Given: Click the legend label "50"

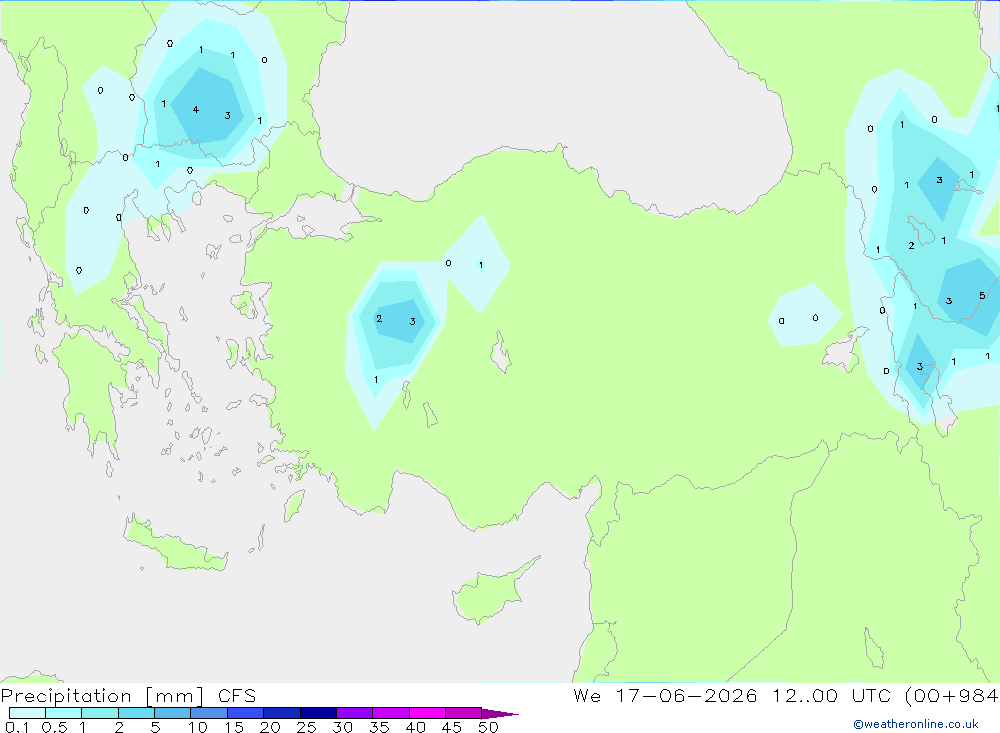Looking at the screenshot, I should (x=489, y=727).
